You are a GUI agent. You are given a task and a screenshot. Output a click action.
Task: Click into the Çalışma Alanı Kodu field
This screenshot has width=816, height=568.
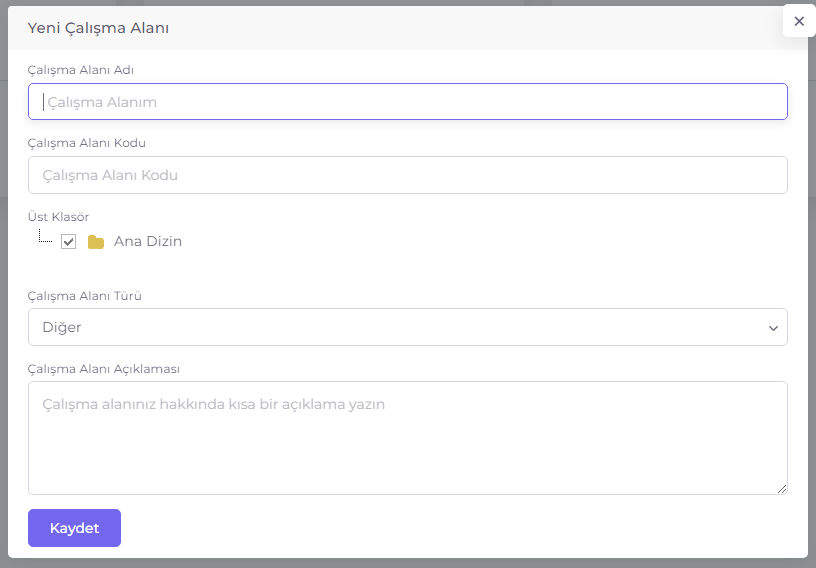(x=407, y=175)
